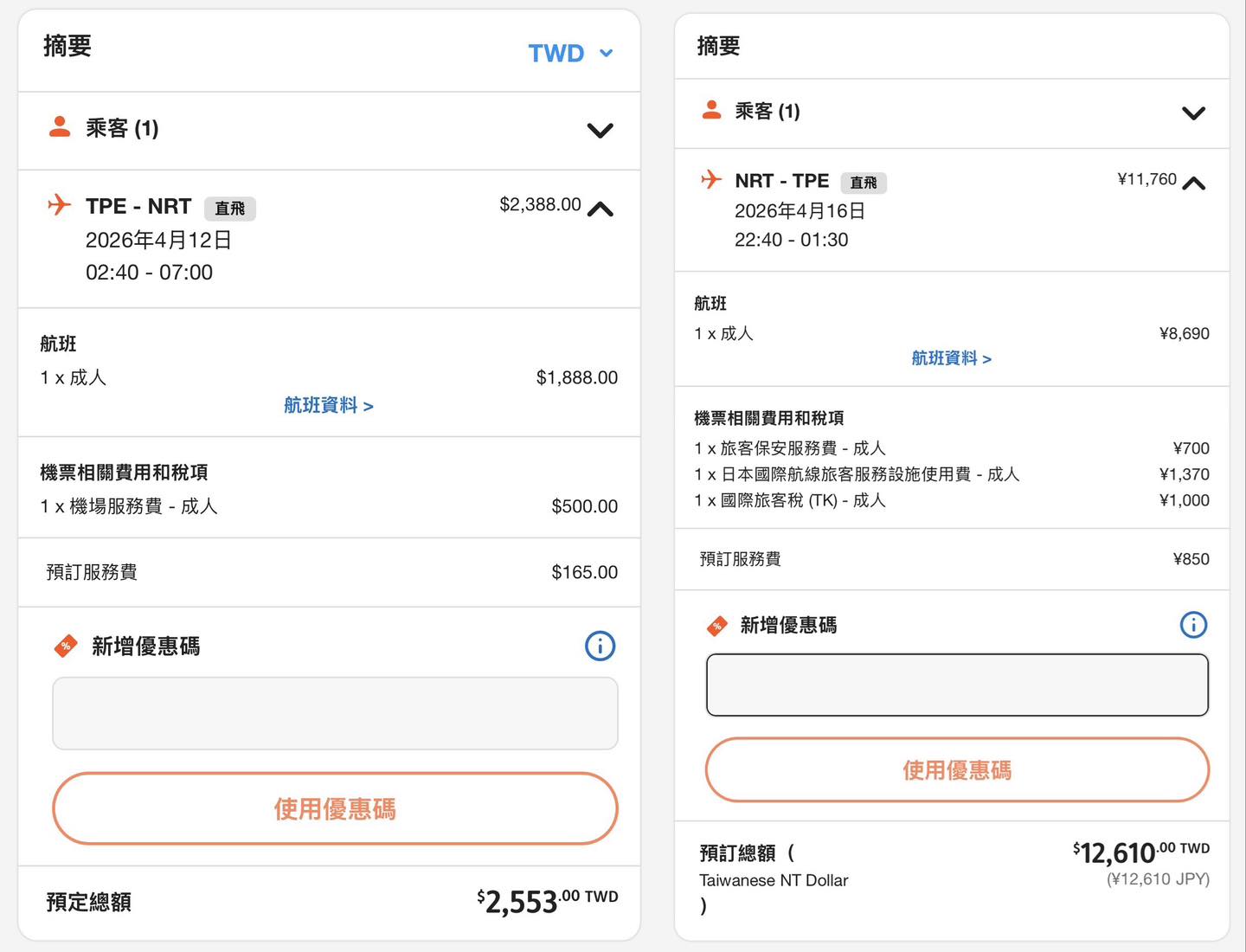Click the airplane icon beside NRT - TPE

[711, 179]
